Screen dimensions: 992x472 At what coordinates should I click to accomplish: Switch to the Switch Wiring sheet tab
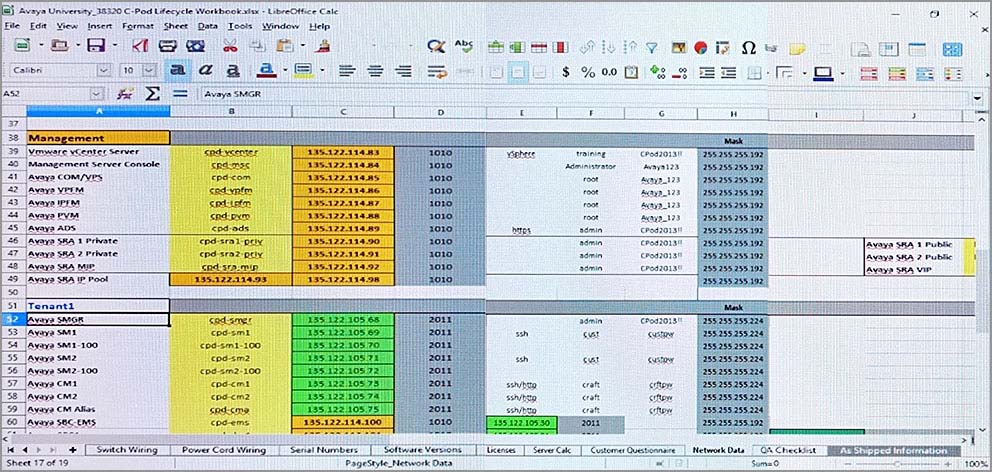(127, 450)
